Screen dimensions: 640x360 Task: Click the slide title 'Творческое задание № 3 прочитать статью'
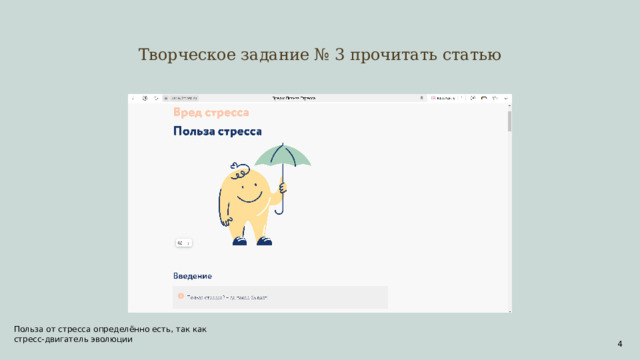[x=320, y=54]
